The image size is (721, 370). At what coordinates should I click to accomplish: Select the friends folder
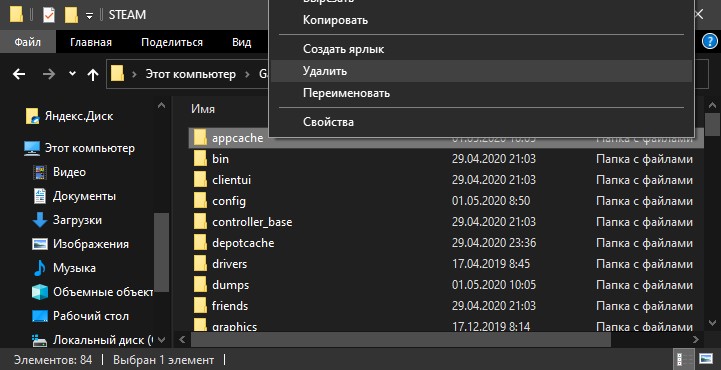click(x=230, y=306)
